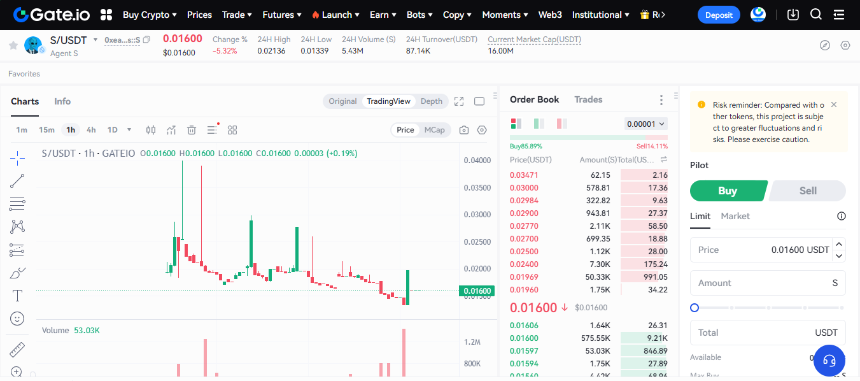Click the Amount input field

click(768, 283)
